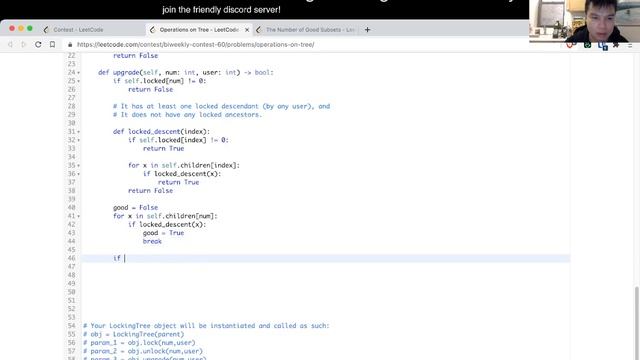Screen dimensions: 640x360
Task: Click 'def upgrade' function signature line
Action: pyautogui.click(x=186, y=72)
